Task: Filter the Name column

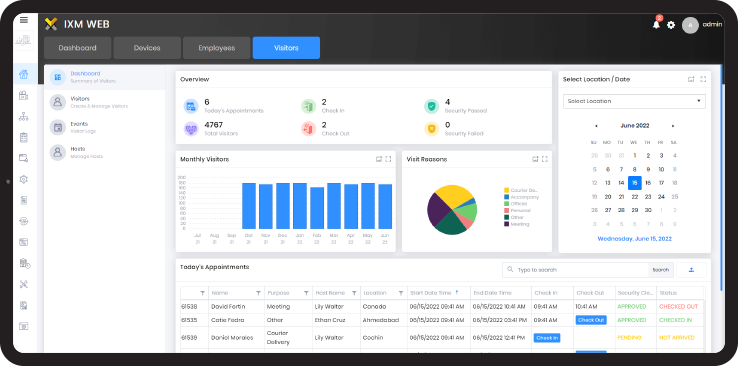Action: (x=258, y=293)
